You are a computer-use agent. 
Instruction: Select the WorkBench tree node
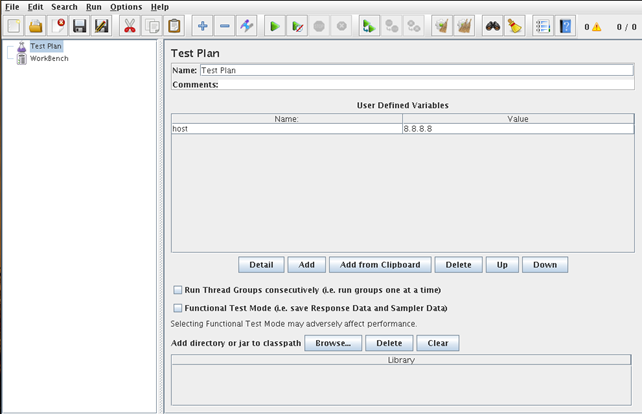pos(48,59)
